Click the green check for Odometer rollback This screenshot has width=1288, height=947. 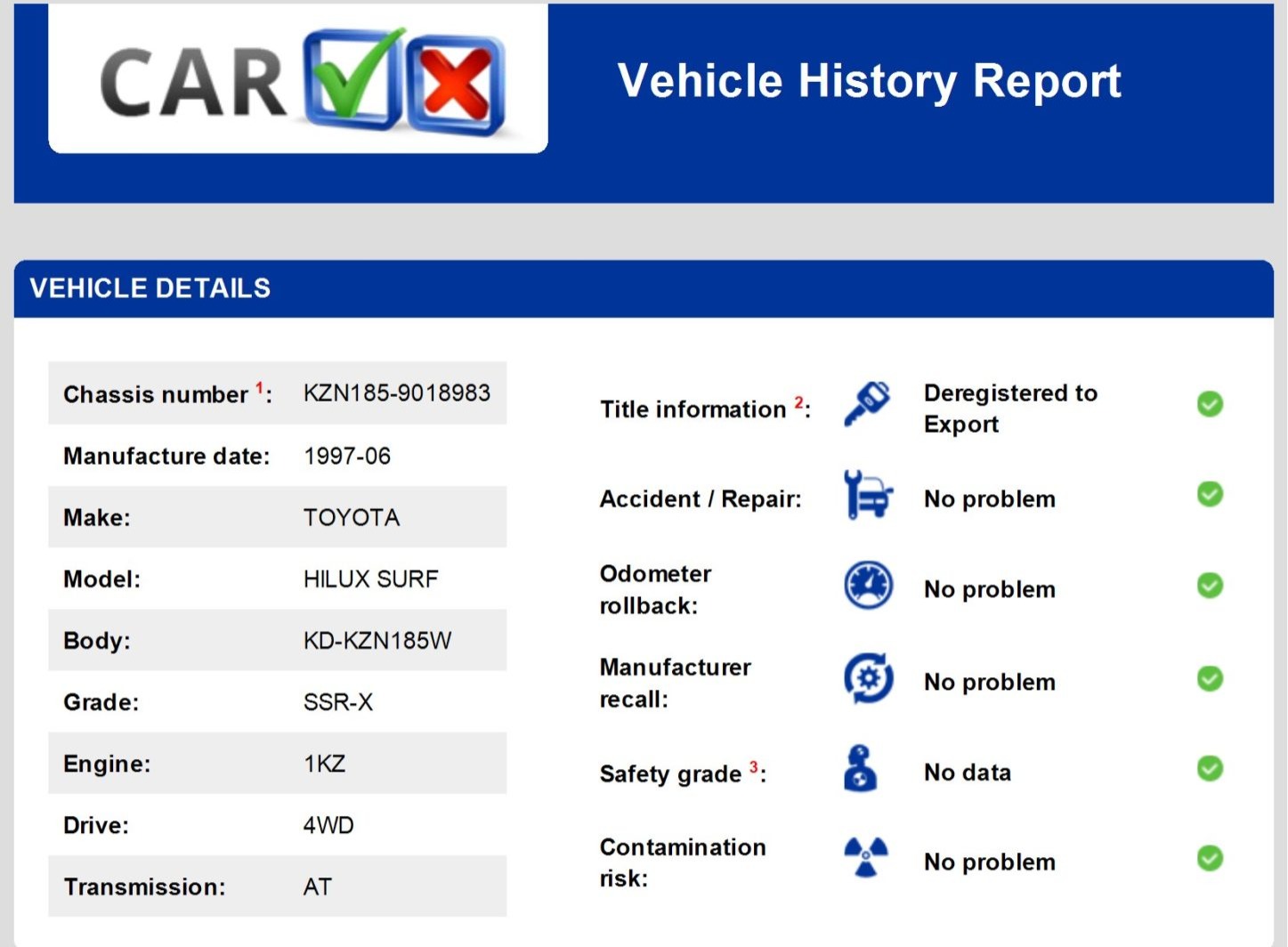click(1210, 586)
